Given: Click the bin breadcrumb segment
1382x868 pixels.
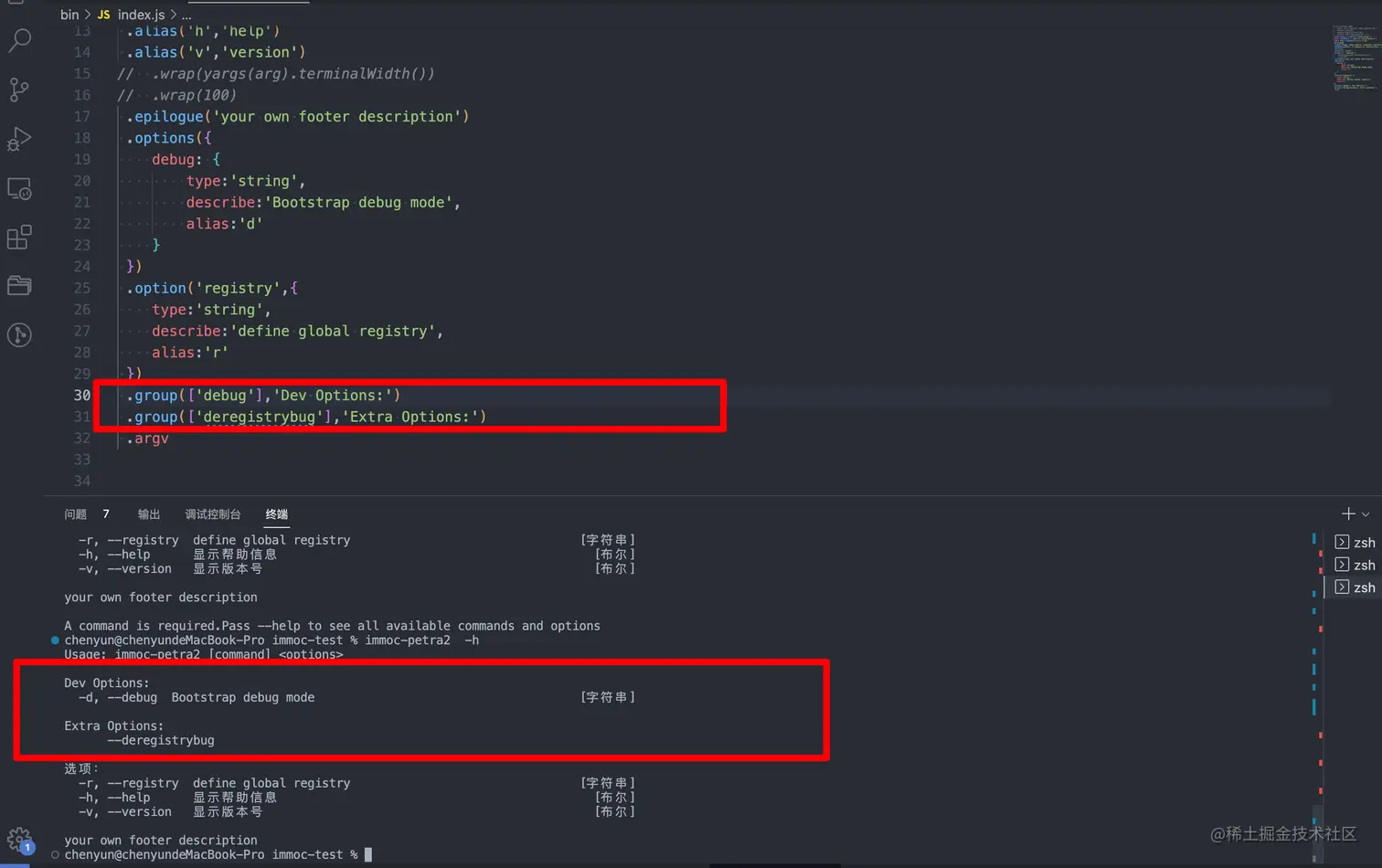Looking at the screenshot, I should 69,15.
